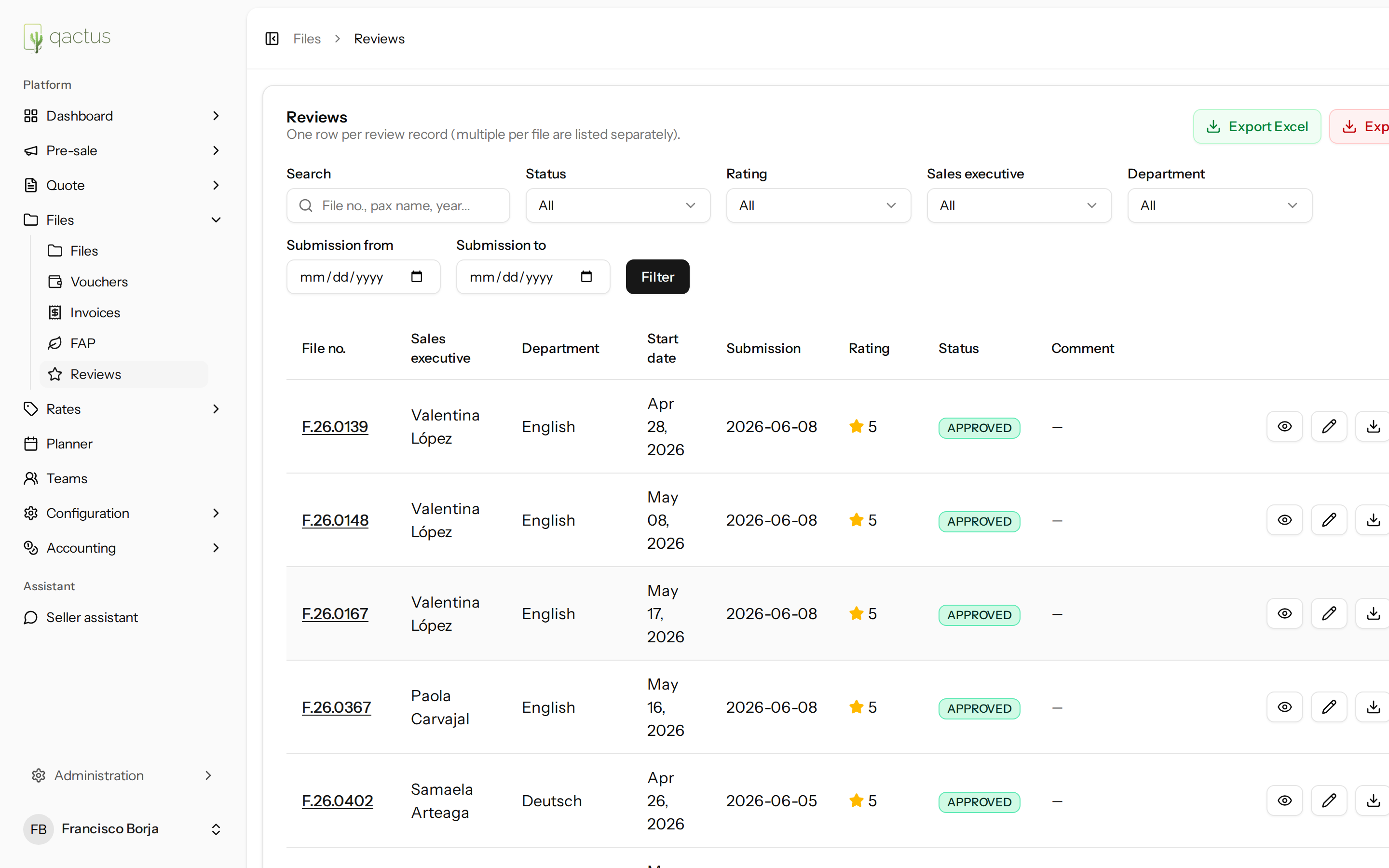Download the review for F.26.0402
The width and height of the screenshot is (1389, 868).
point(1373,801)
